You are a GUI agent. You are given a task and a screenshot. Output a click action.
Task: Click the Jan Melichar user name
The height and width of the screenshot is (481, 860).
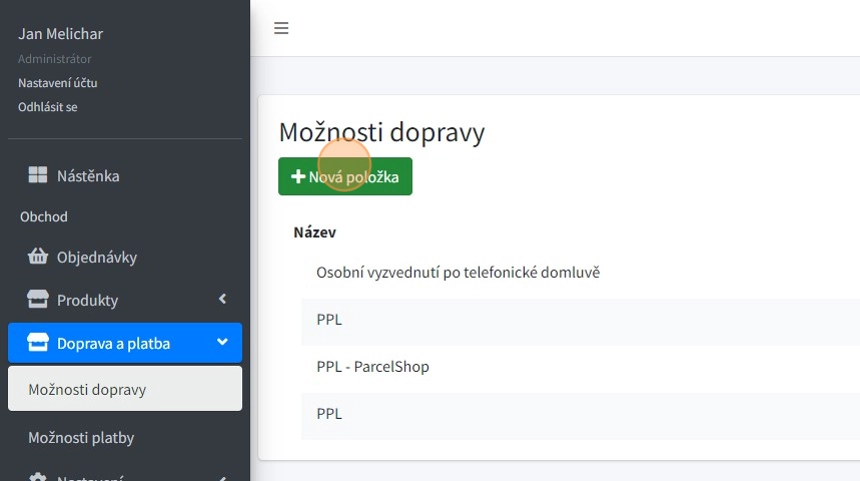tap(60, 34)
